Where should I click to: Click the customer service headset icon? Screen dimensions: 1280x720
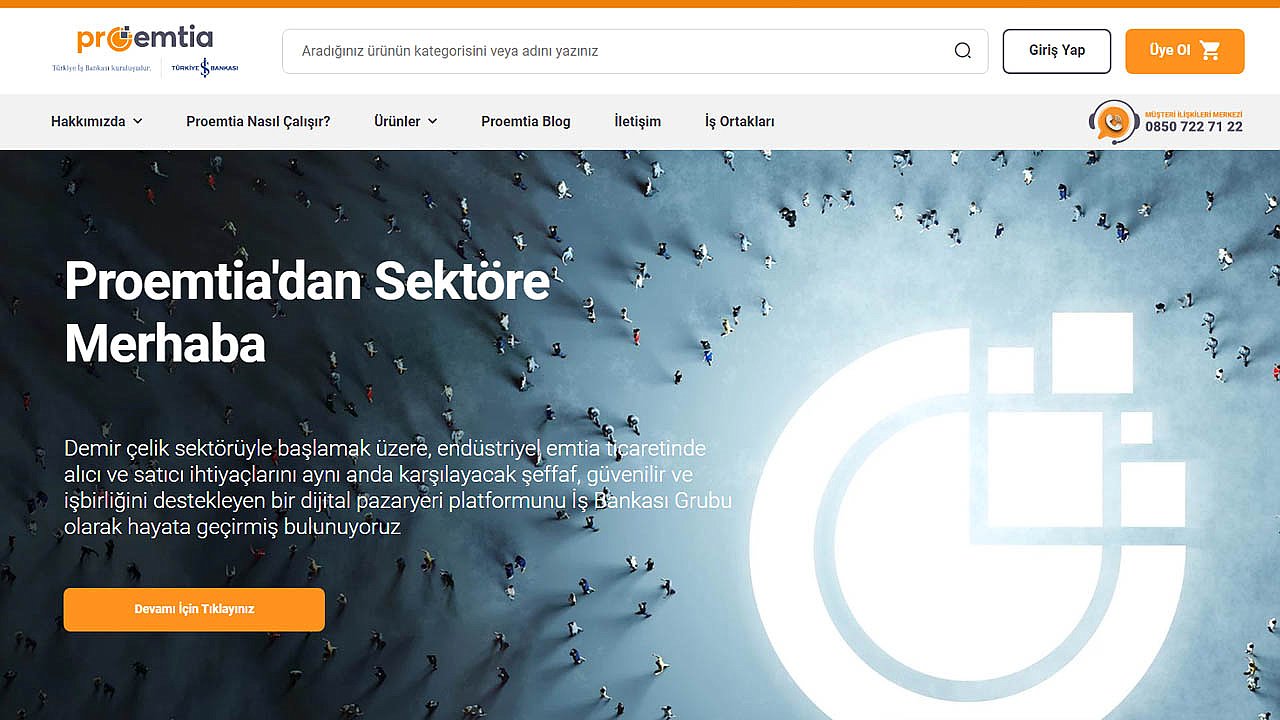click(1114, 122)
